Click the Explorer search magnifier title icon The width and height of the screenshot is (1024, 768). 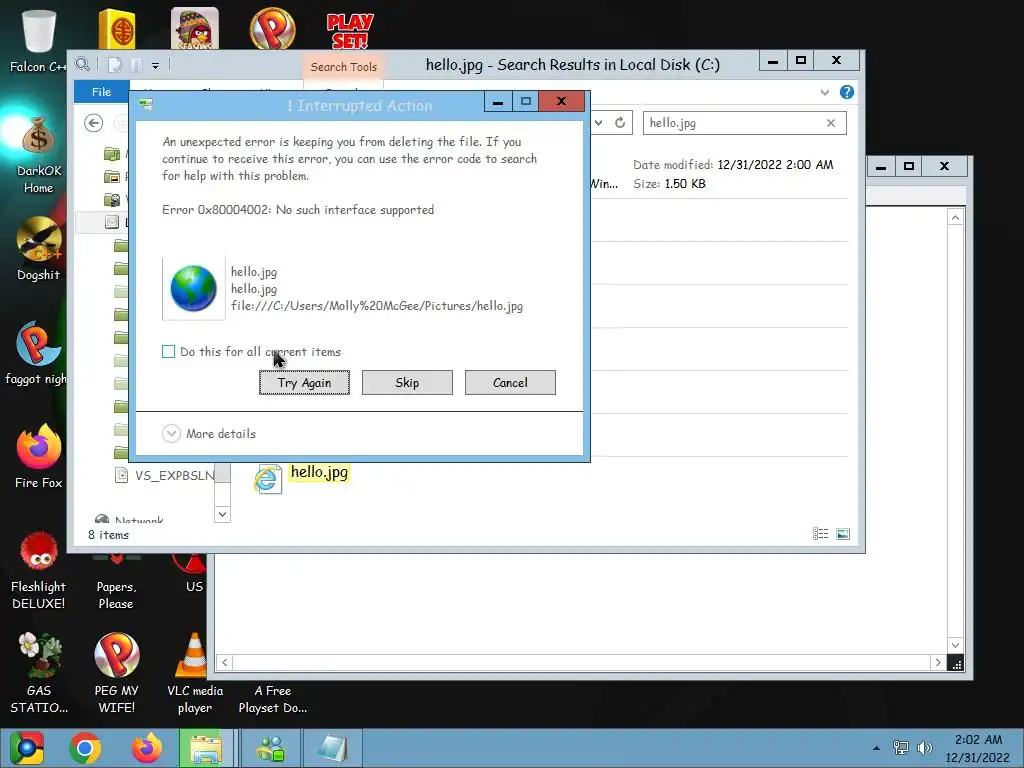point(82,64)
